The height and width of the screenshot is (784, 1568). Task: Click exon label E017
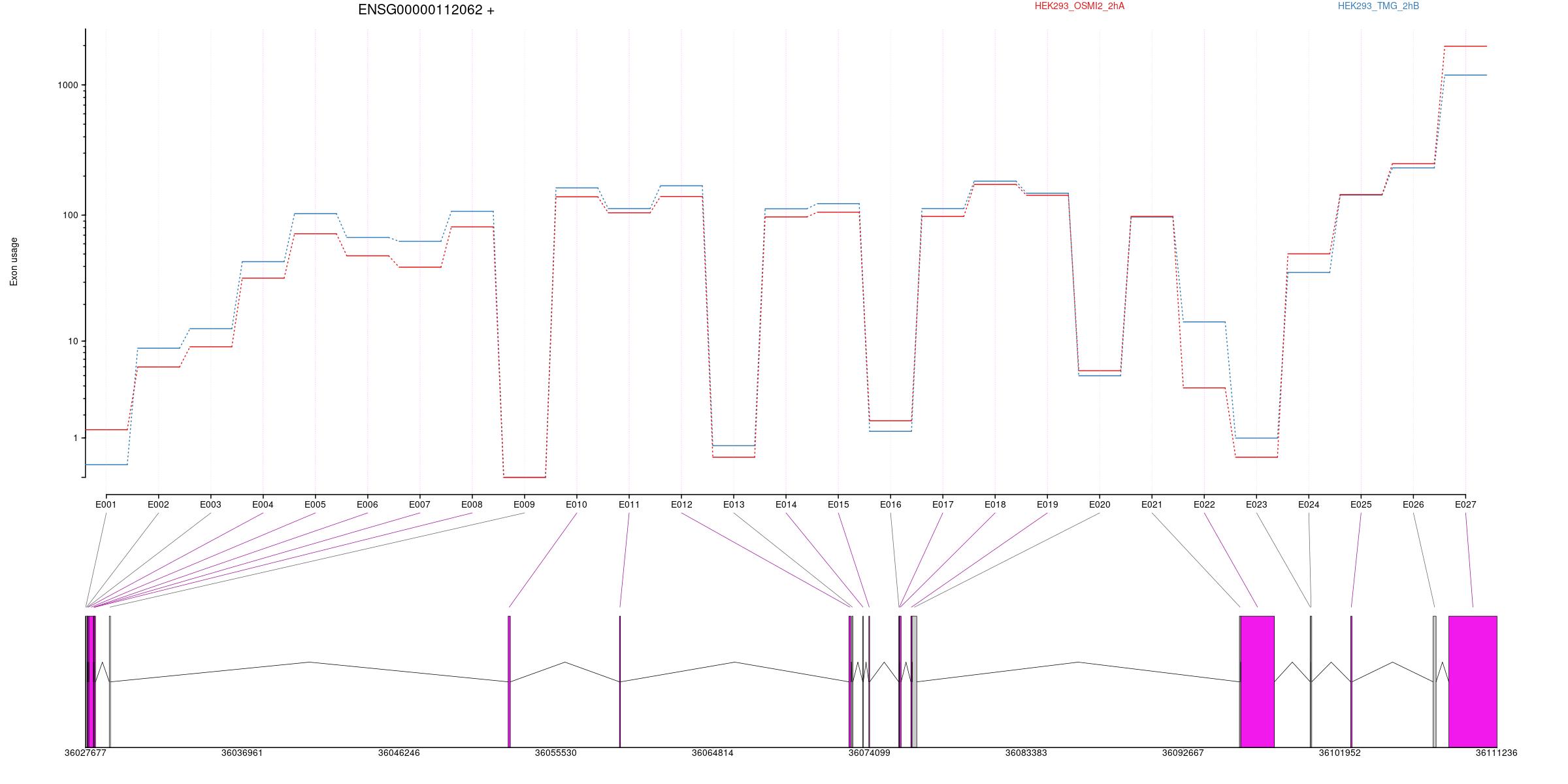click(x=943, y=504)
